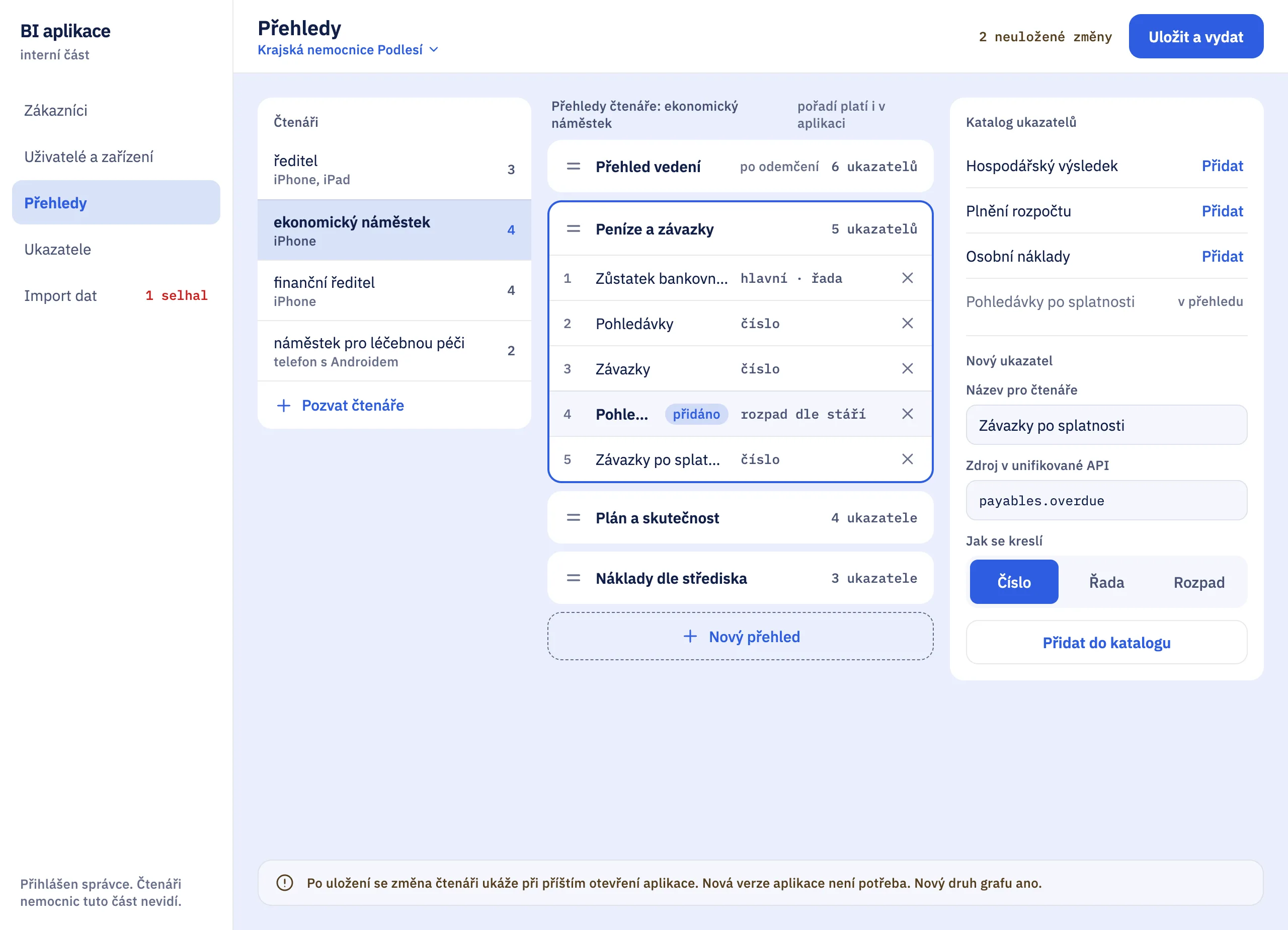Expand the Přehled vedení overview
The width and height of the screenshot is (1288, 930).
click(x=740, y=167)
